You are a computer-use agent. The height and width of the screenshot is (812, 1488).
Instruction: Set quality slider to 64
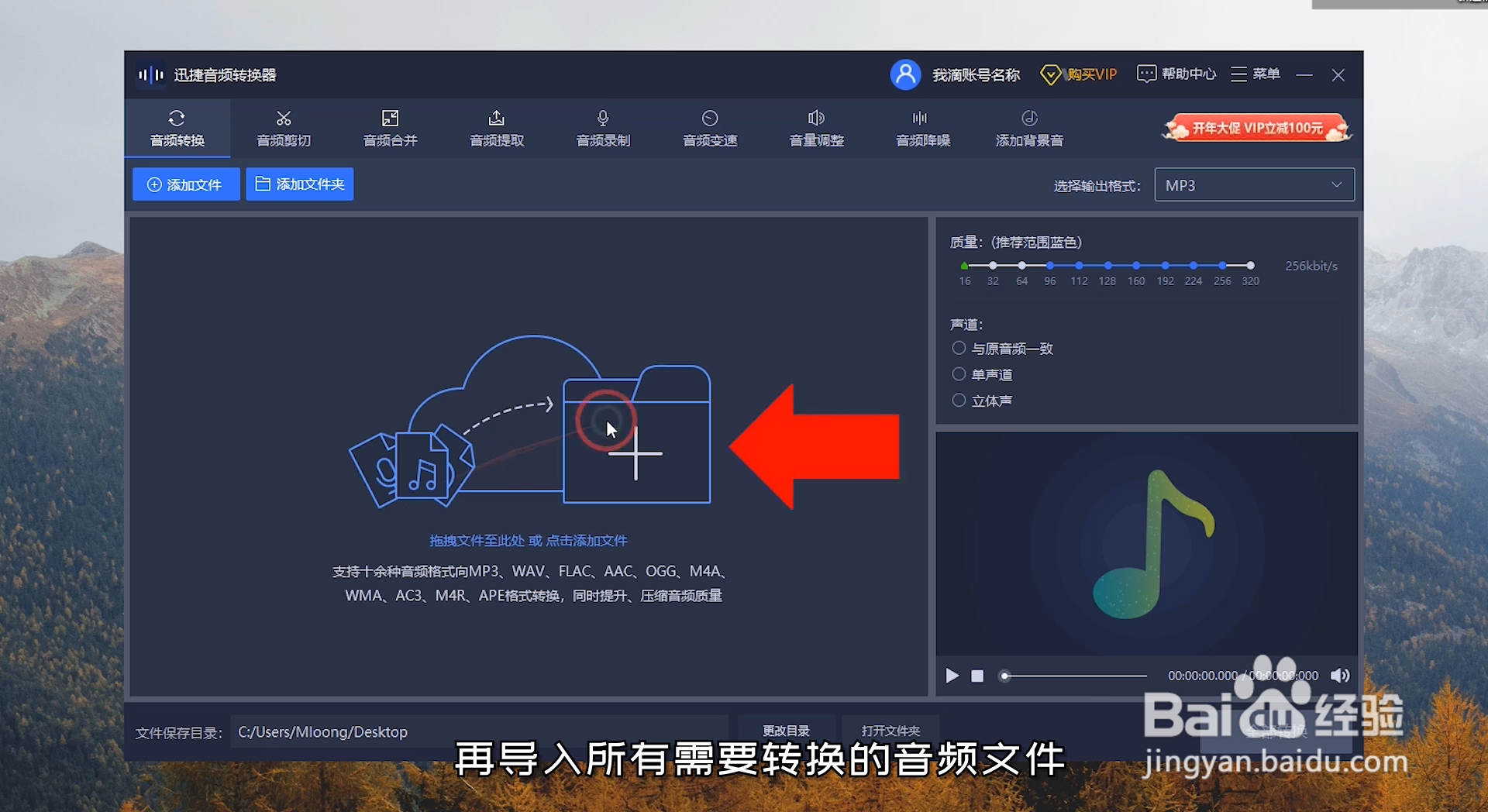[1021, 266]
